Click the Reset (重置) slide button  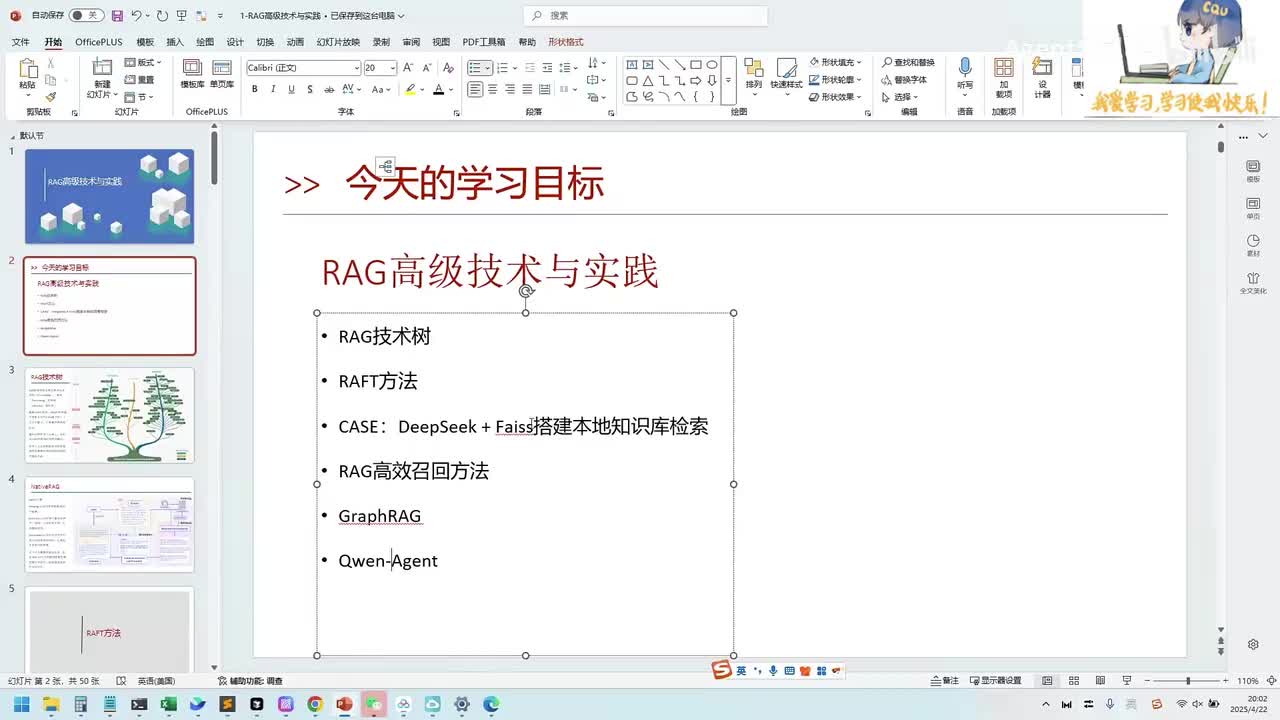click(x=141, y=80)
